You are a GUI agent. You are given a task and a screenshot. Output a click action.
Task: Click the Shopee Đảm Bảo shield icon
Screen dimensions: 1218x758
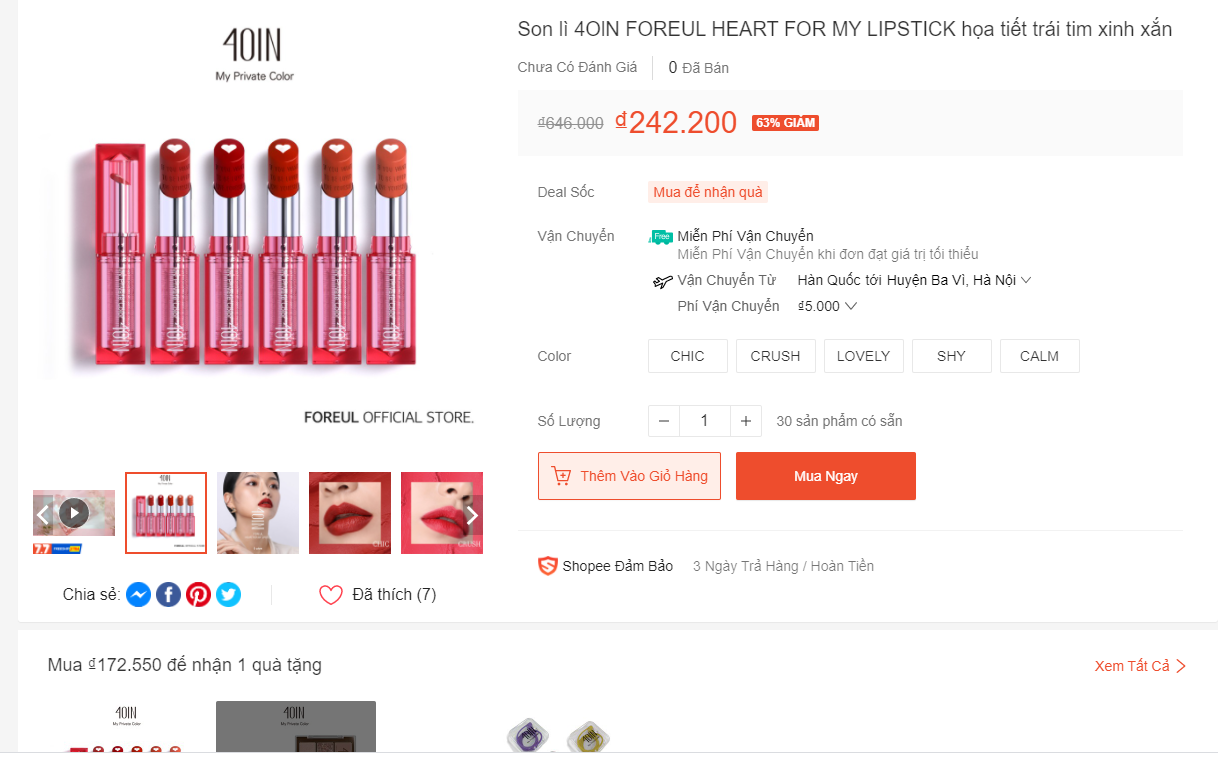coord(547,566)
